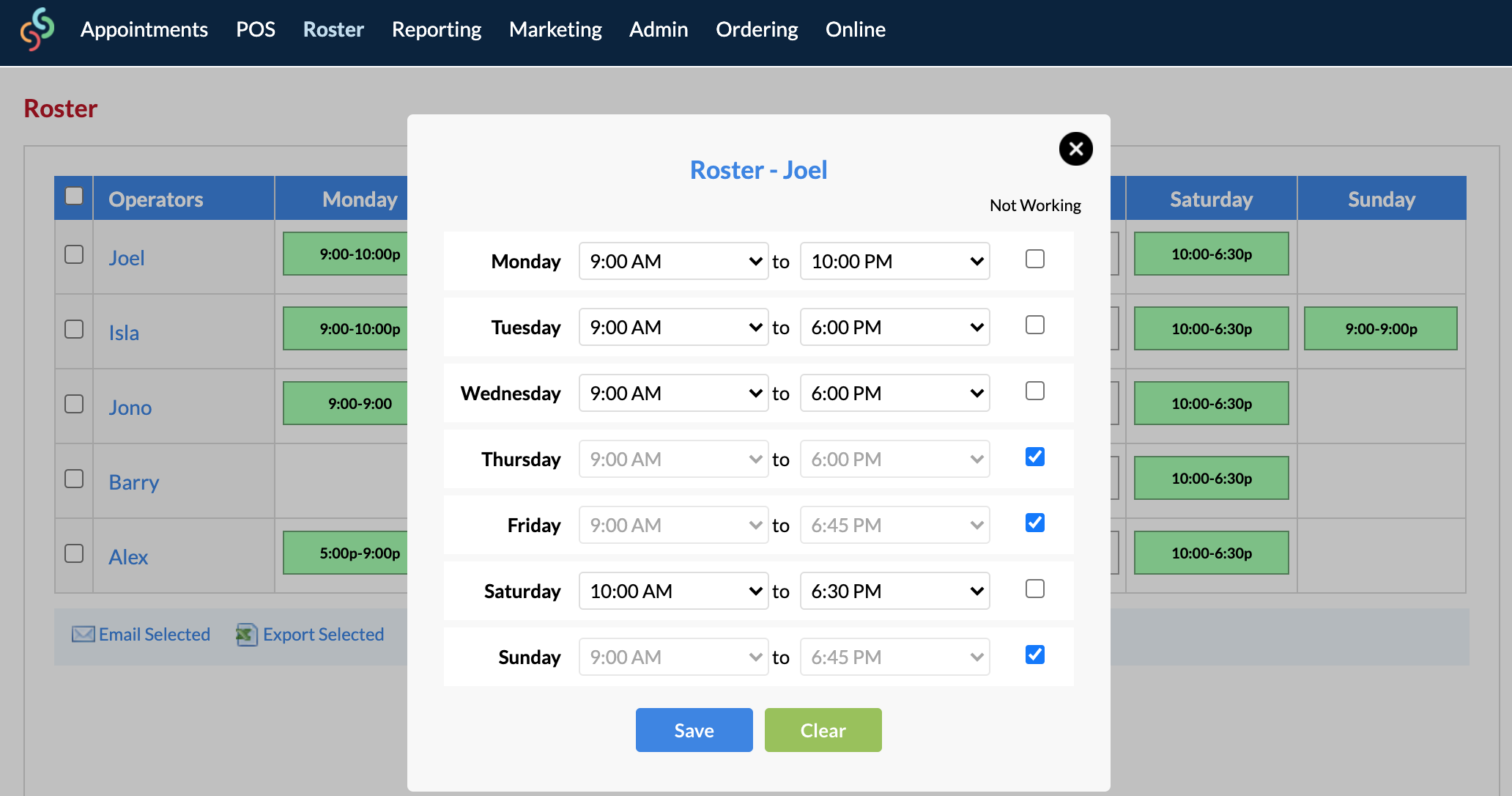Open Monday start time dropdown
The width and height of the screenshot is (1512, 796).
point(673,261)
